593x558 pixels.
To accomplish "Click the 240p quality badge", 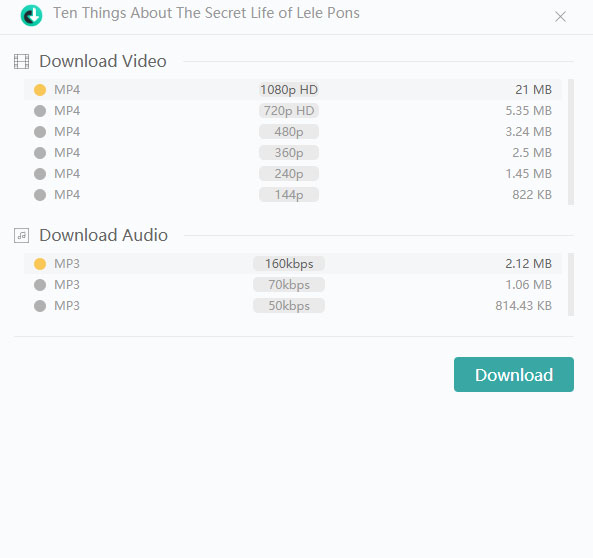I will (x=289, y=174).
